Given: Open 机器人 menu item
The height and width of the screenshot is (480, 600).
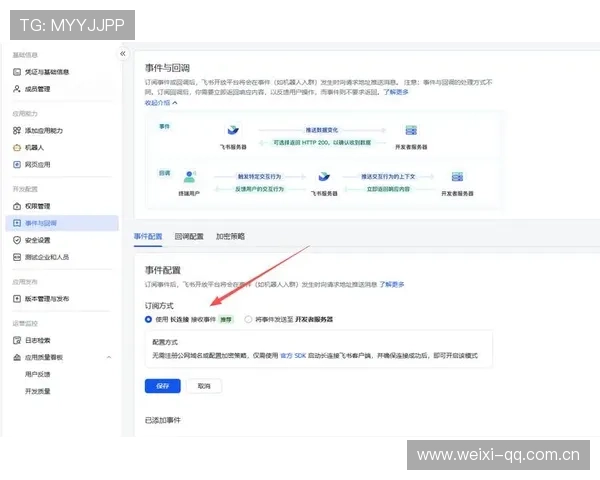Looking at the screenshot, I should pos(34,147).
